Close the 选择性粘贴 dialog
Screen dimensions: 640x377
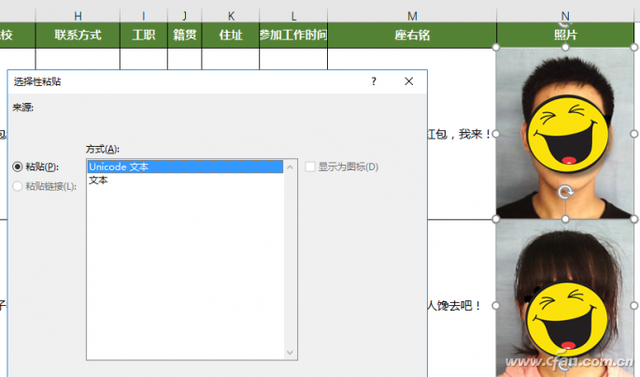(409, 81)
